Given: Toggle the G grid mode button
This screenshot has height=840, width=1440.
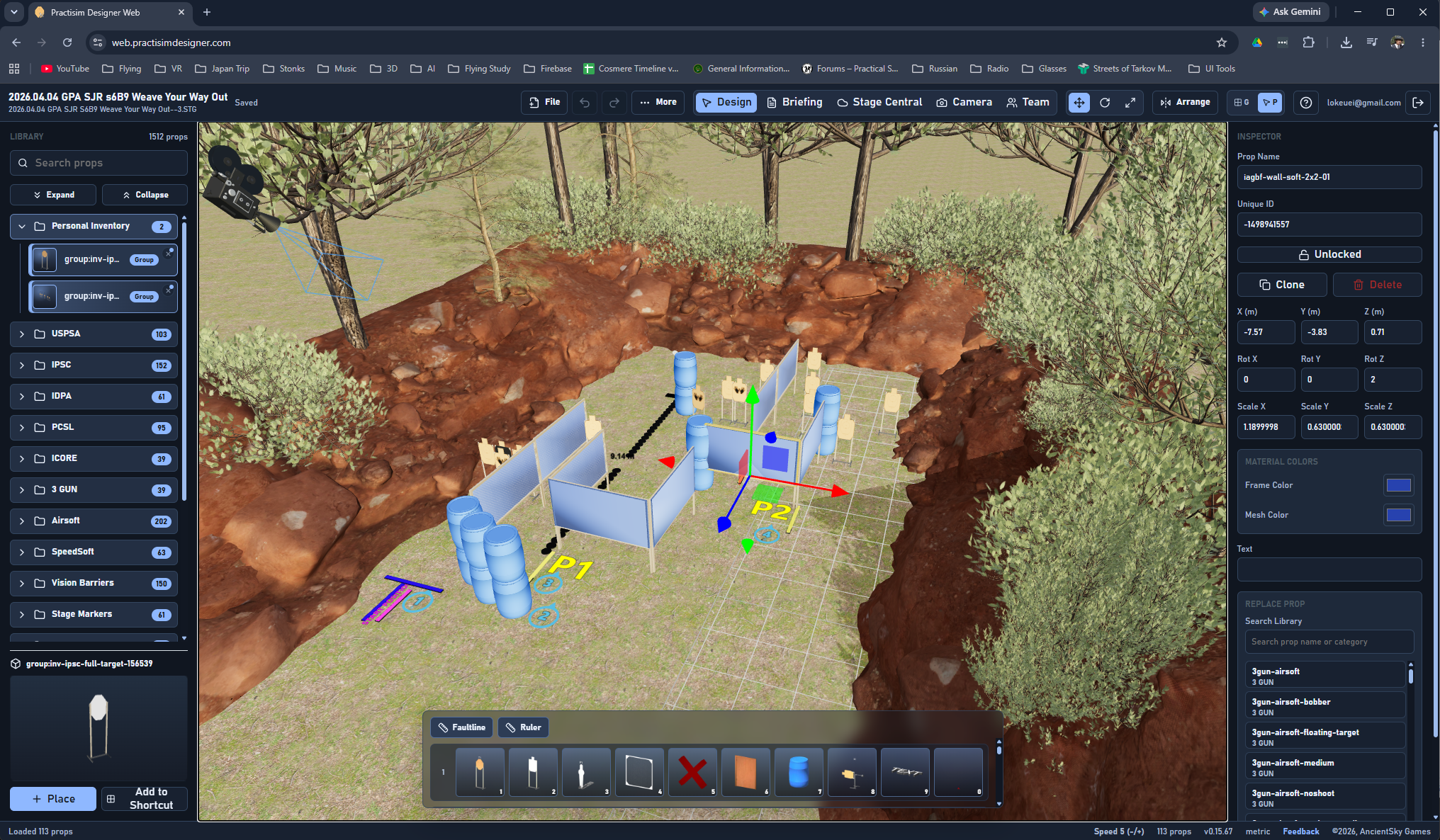Looking at the screenshot, I should [1242, 103].
